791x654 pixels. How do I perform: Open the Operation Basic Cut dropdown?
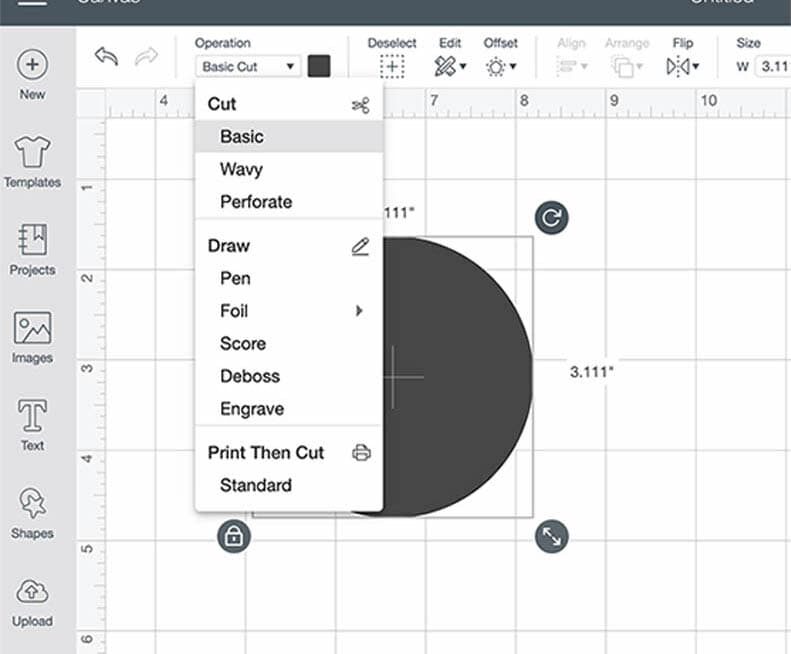[x=248, y=67]
